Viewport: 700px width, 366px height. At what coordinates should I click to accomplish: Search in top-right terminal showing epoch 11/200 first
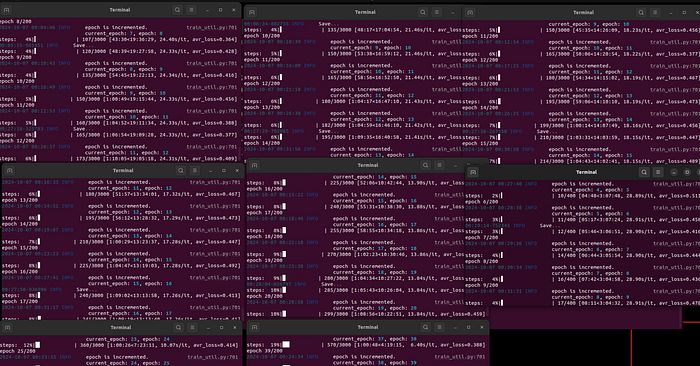(x=641, y=12)
